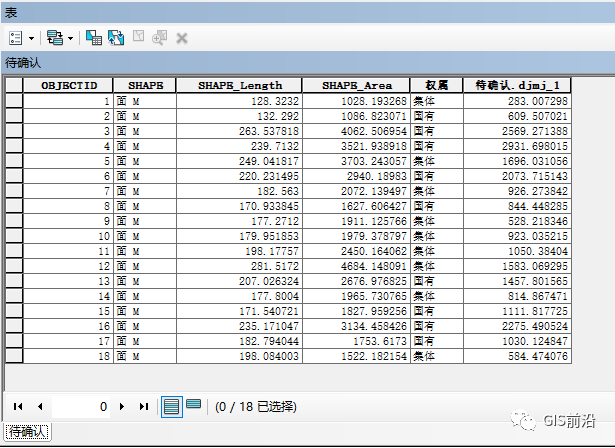Click the SHAPE_Area column header

click(x=356, y=85)
